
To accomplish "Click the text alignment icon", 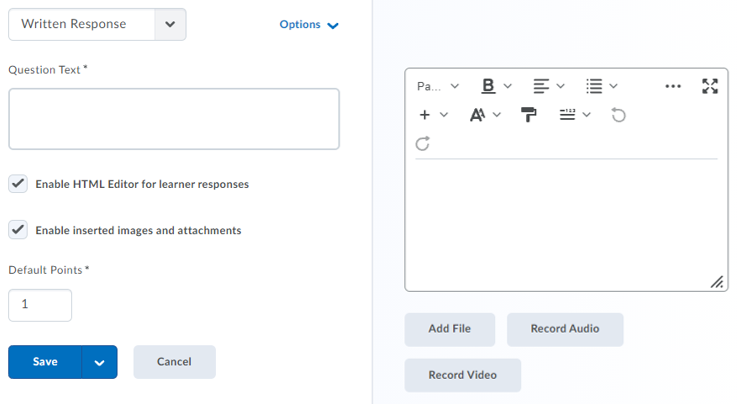I will click(x=541, y=86).
